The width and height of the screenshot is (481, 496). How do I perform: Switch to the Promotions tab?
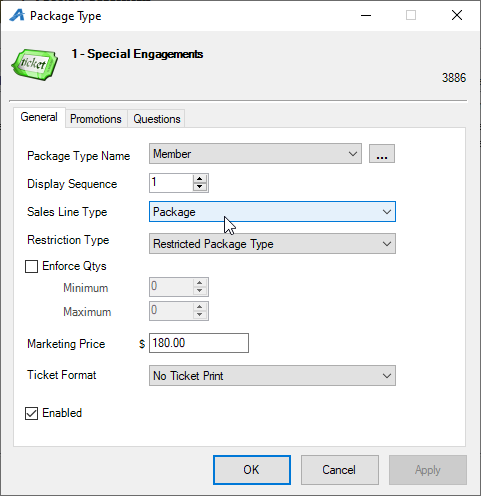coord(96,119)
